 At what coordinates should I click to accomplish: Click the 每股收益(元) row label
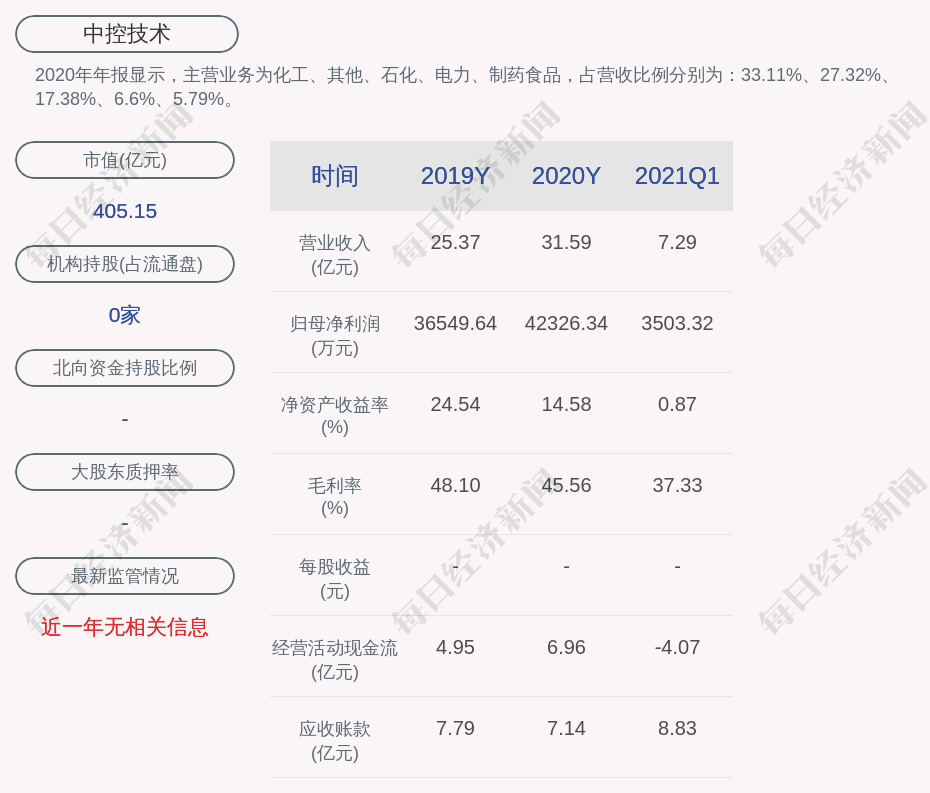[335, 579]
